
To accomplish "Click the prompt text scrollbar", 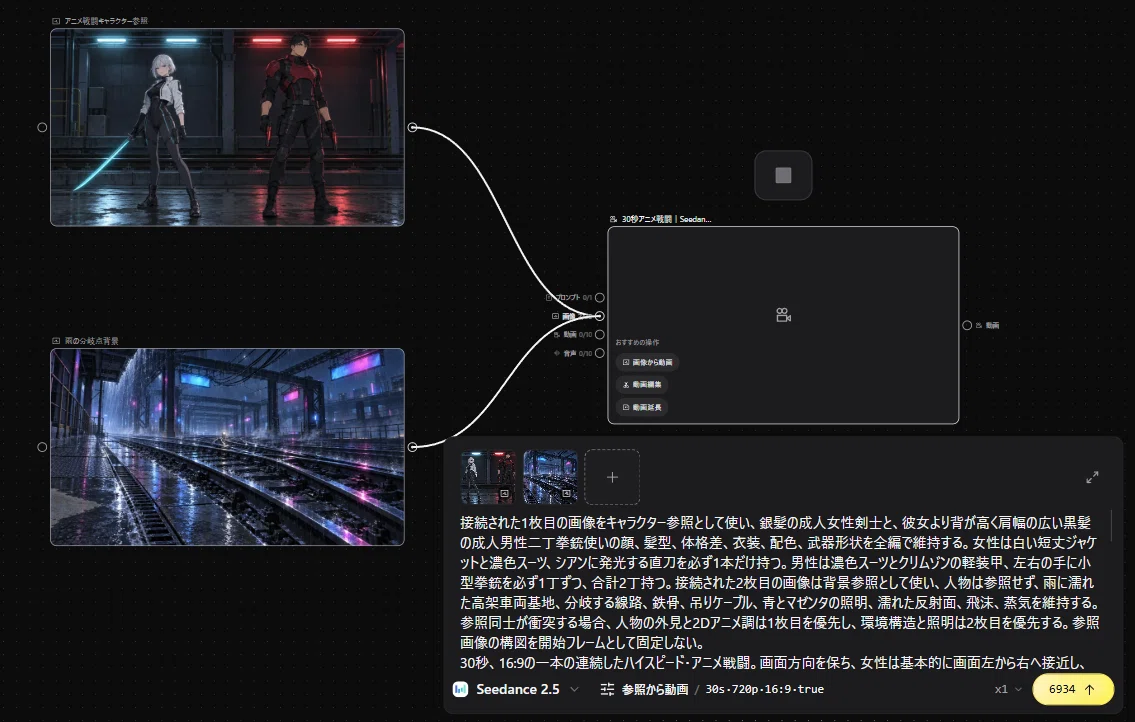I will [1111, 525].
